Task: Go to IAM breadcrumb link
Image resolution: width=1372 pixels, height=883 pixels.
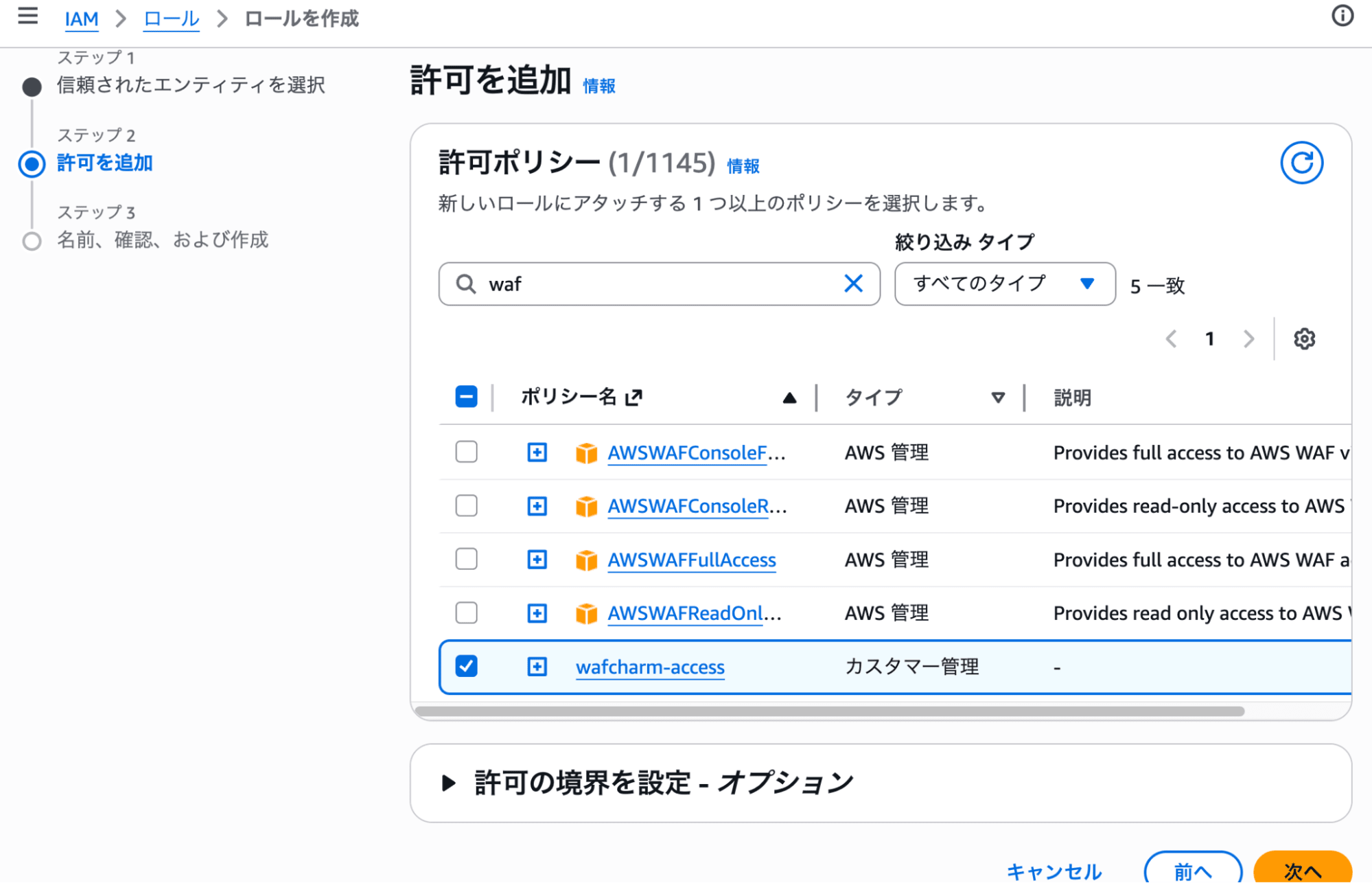Action: click(x=81, y=19)
